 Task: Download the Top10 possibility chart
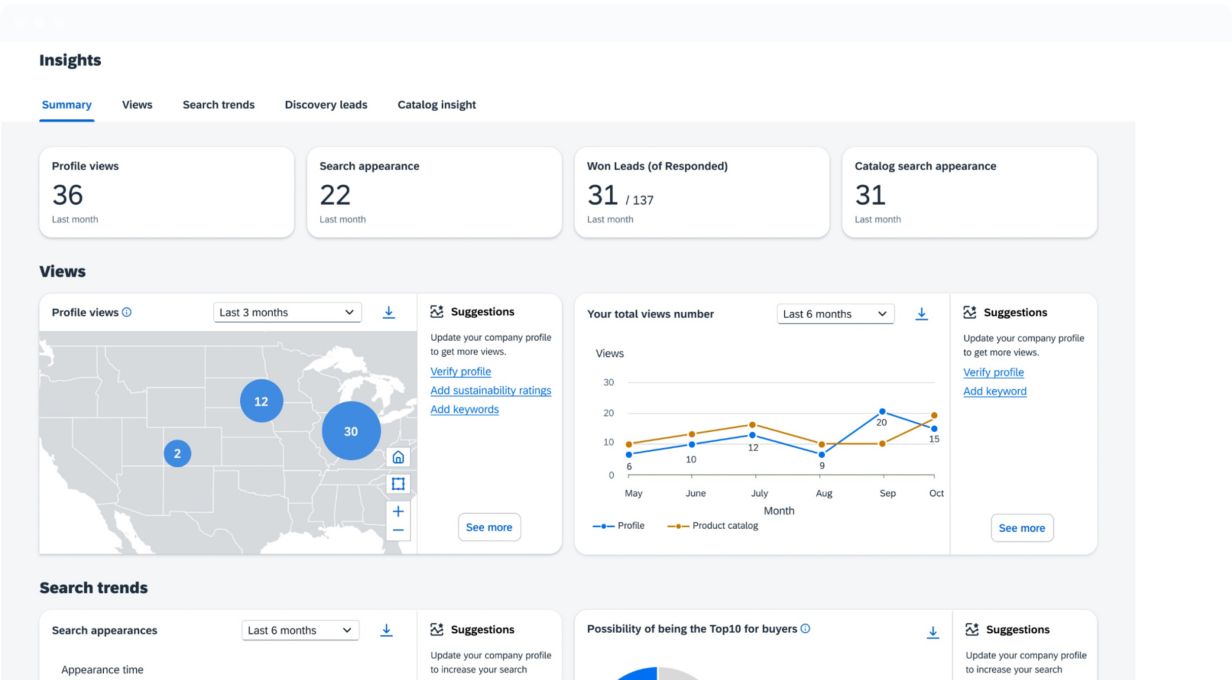[x=932, y=631]
